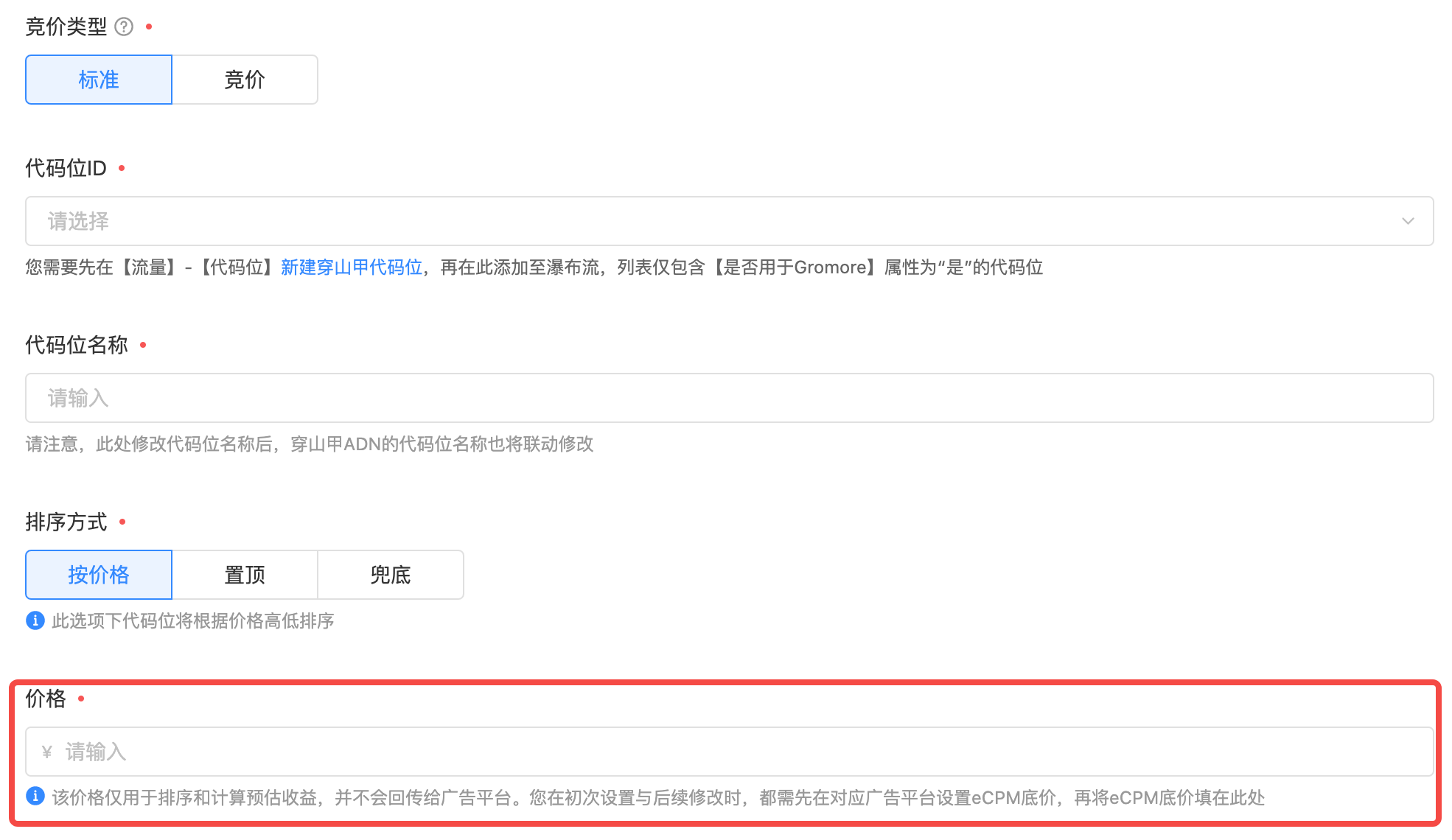Click info icon beside the eCPM price hint

[x=35, y=797]
